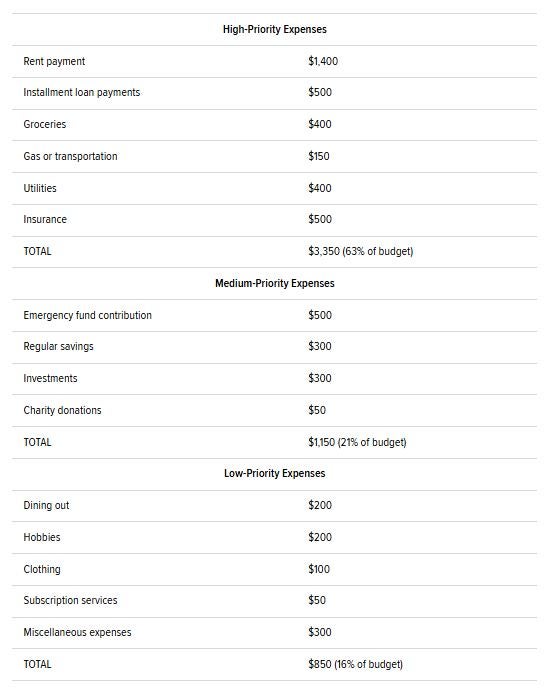Click the Charity donations label
Image resolution: width=548 pixels, height=694 pixels.
pos(62,410)
